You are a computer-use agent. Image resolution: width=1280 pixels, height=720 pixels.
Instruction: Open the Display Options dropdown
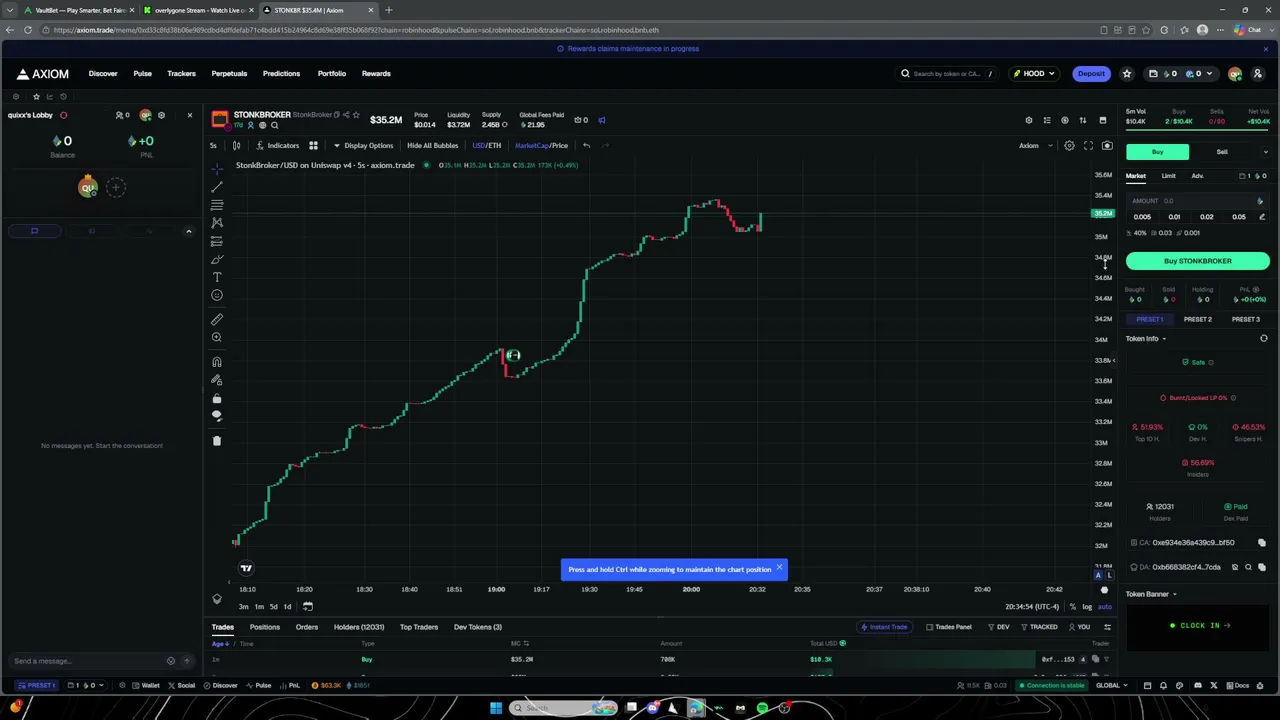[363, 146]
